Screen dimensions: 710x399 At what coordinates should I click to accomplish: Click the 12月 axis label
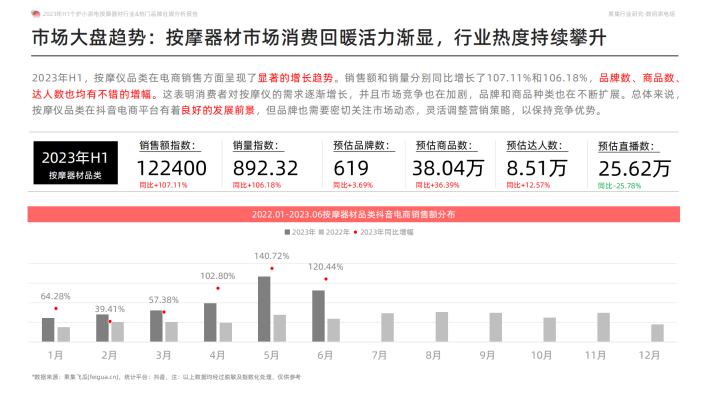[649, 356]
